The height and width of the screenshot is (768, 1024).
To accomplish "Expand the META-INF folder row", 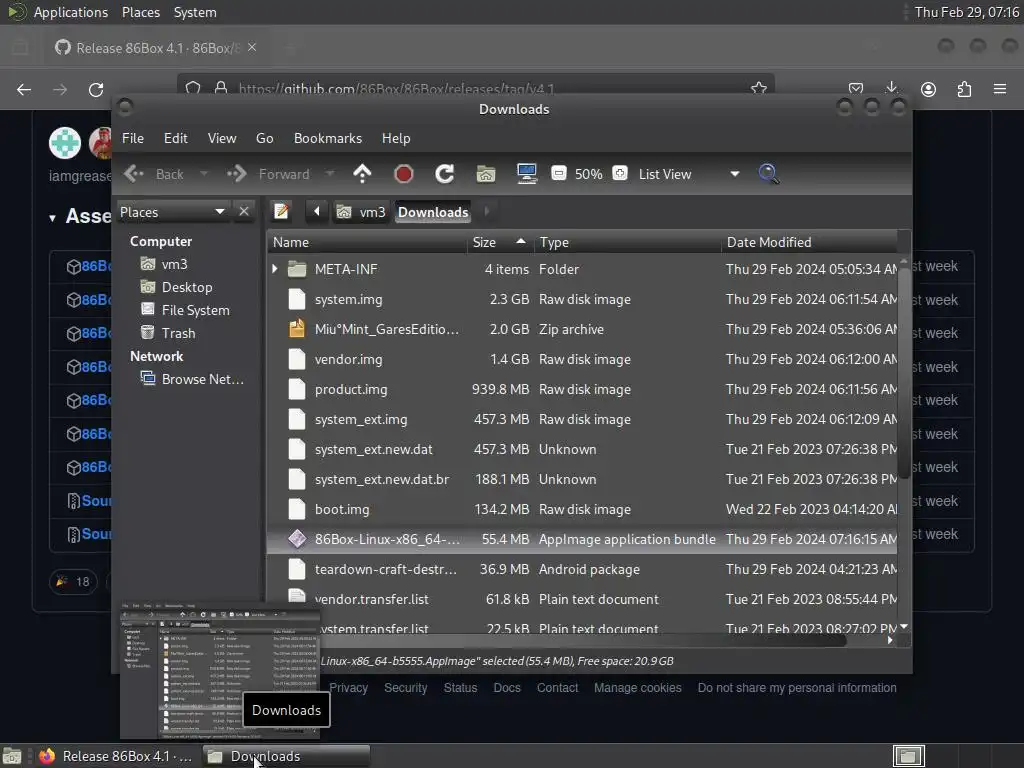I will coord(275,268).
